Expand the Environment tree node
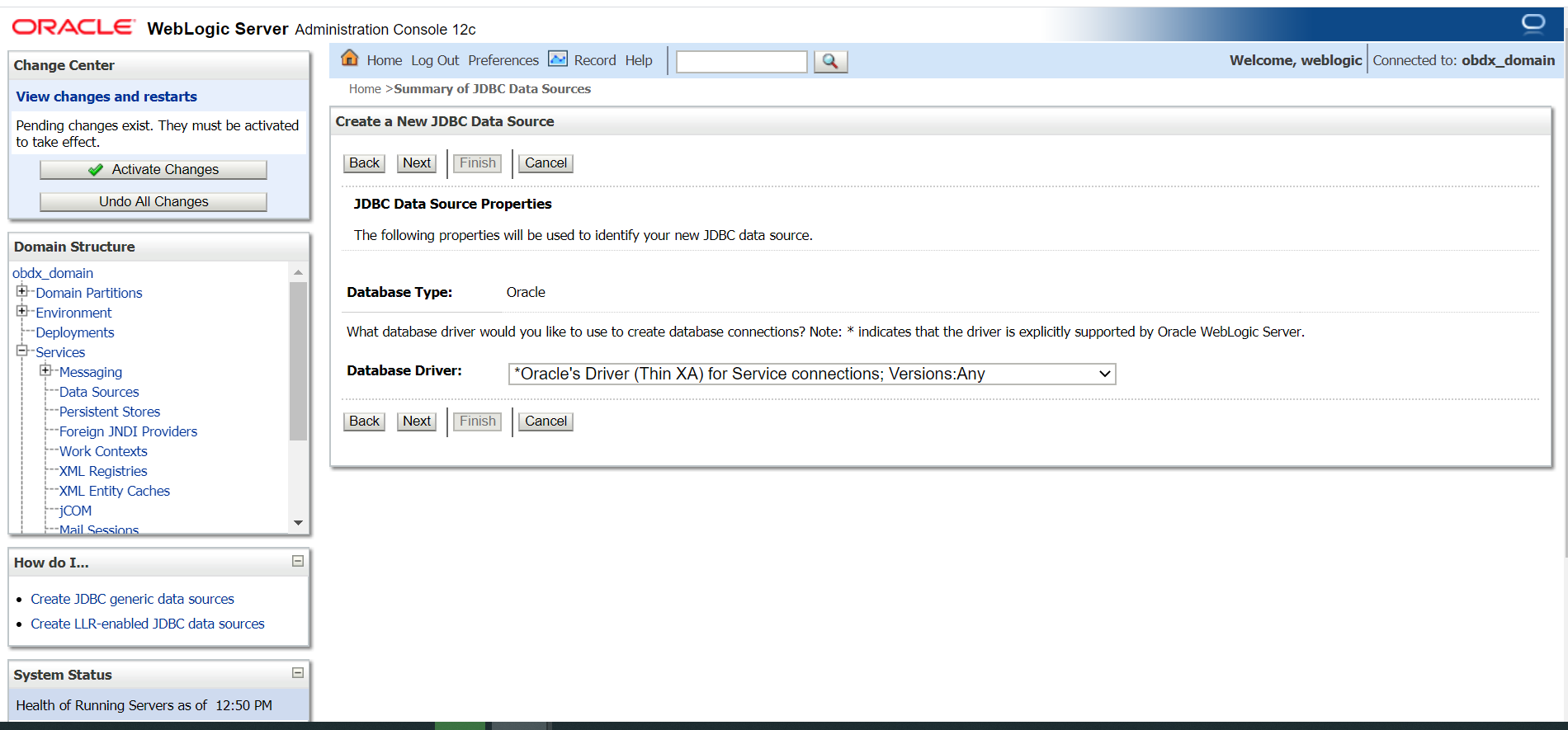1568x730 pixels. point(22,311)
